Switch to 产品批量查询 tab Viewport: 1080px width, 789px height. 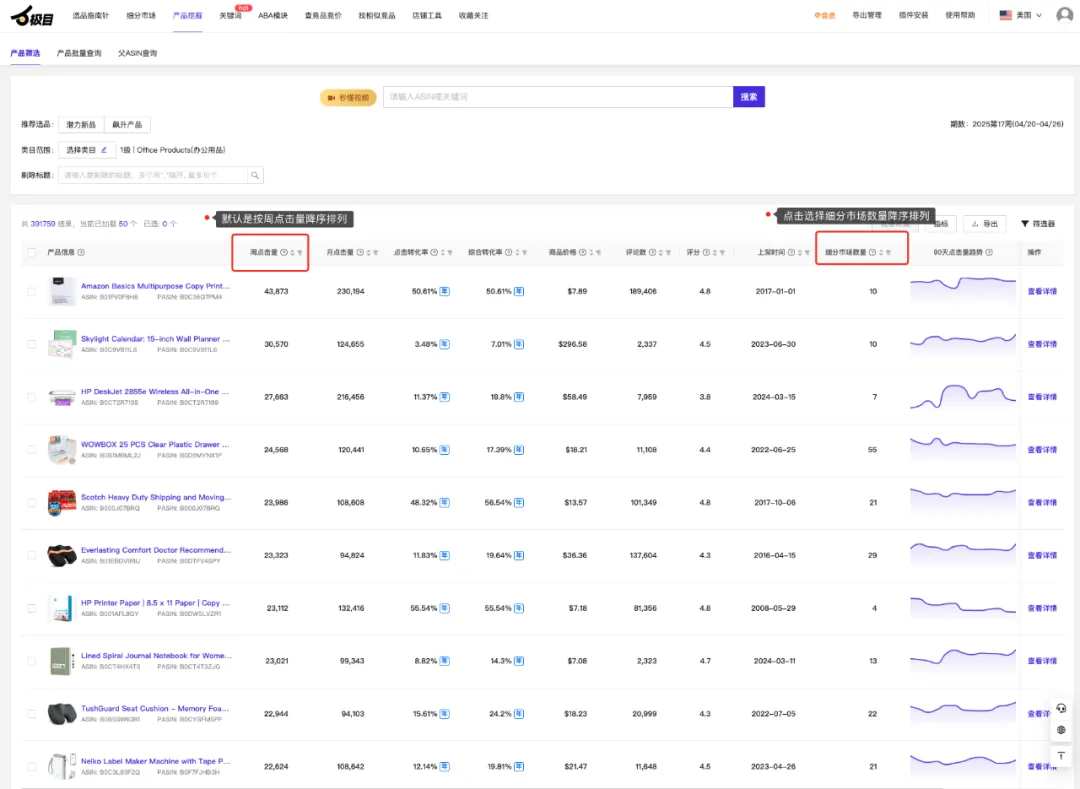[x=79, y=53]
